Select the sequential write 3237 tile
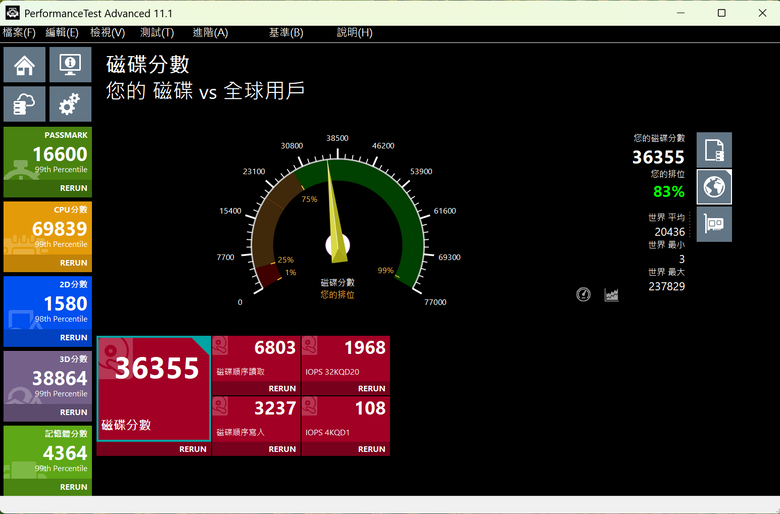 coord(256,420)
